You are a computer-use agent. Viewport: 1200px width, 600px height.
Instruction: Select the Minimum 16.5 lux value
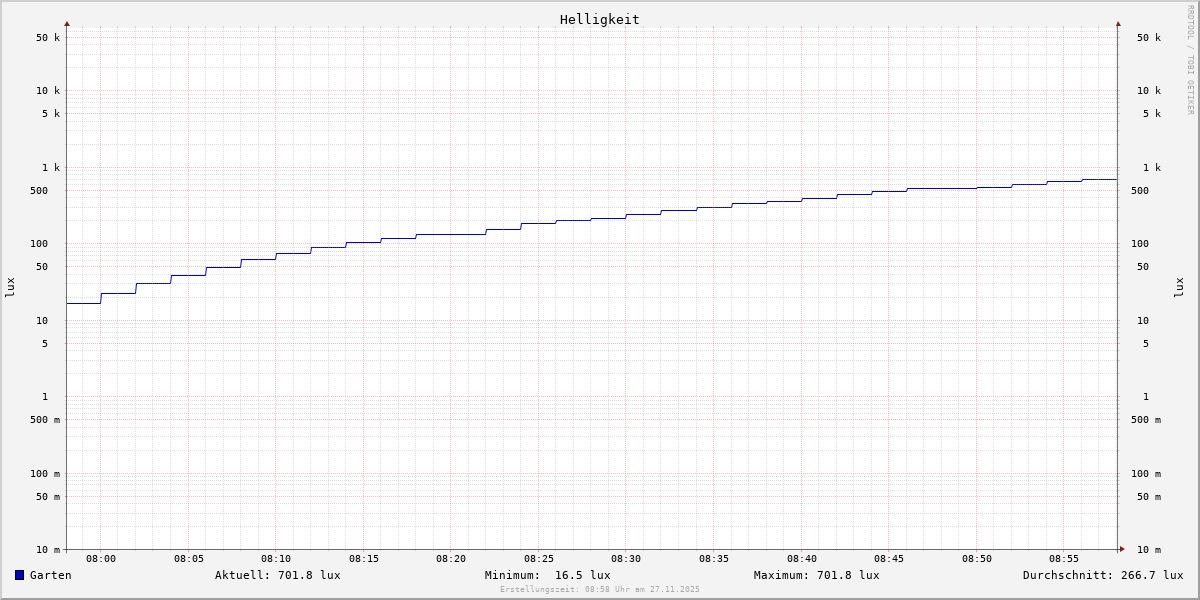(547, 575)
